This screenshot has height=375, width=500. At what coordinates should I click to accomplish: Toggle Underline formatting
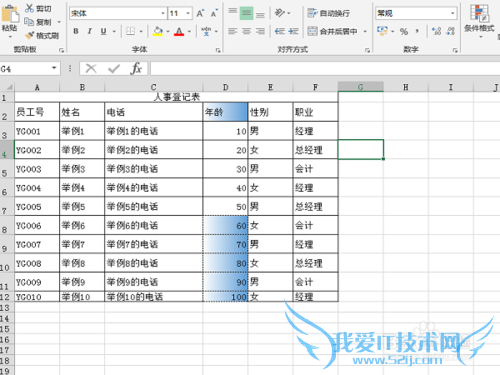coord(104,31)
